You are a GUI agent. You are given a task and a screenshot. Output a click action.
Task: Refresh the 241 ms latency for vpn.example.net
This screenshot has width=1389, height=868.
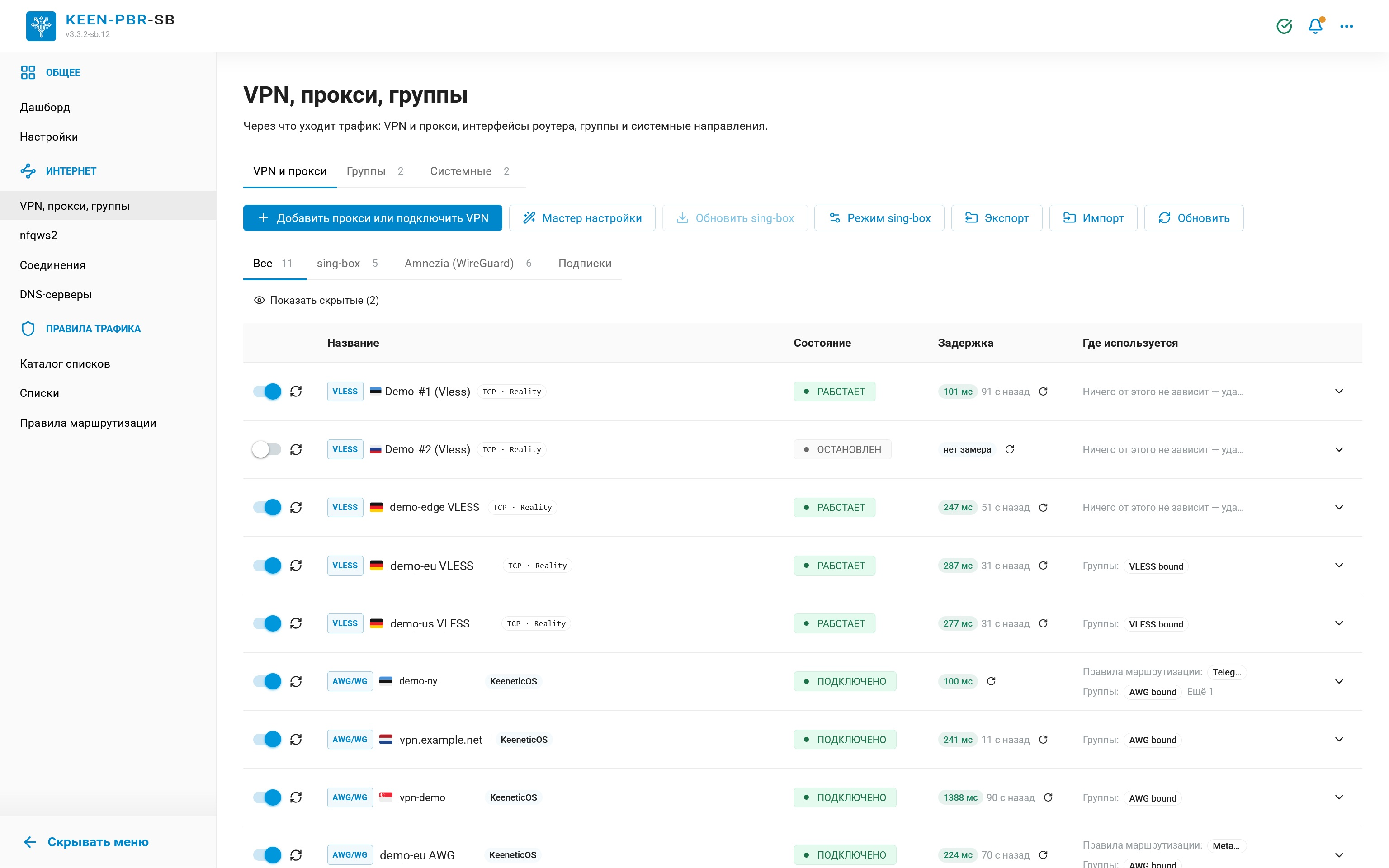(1043, 739)
